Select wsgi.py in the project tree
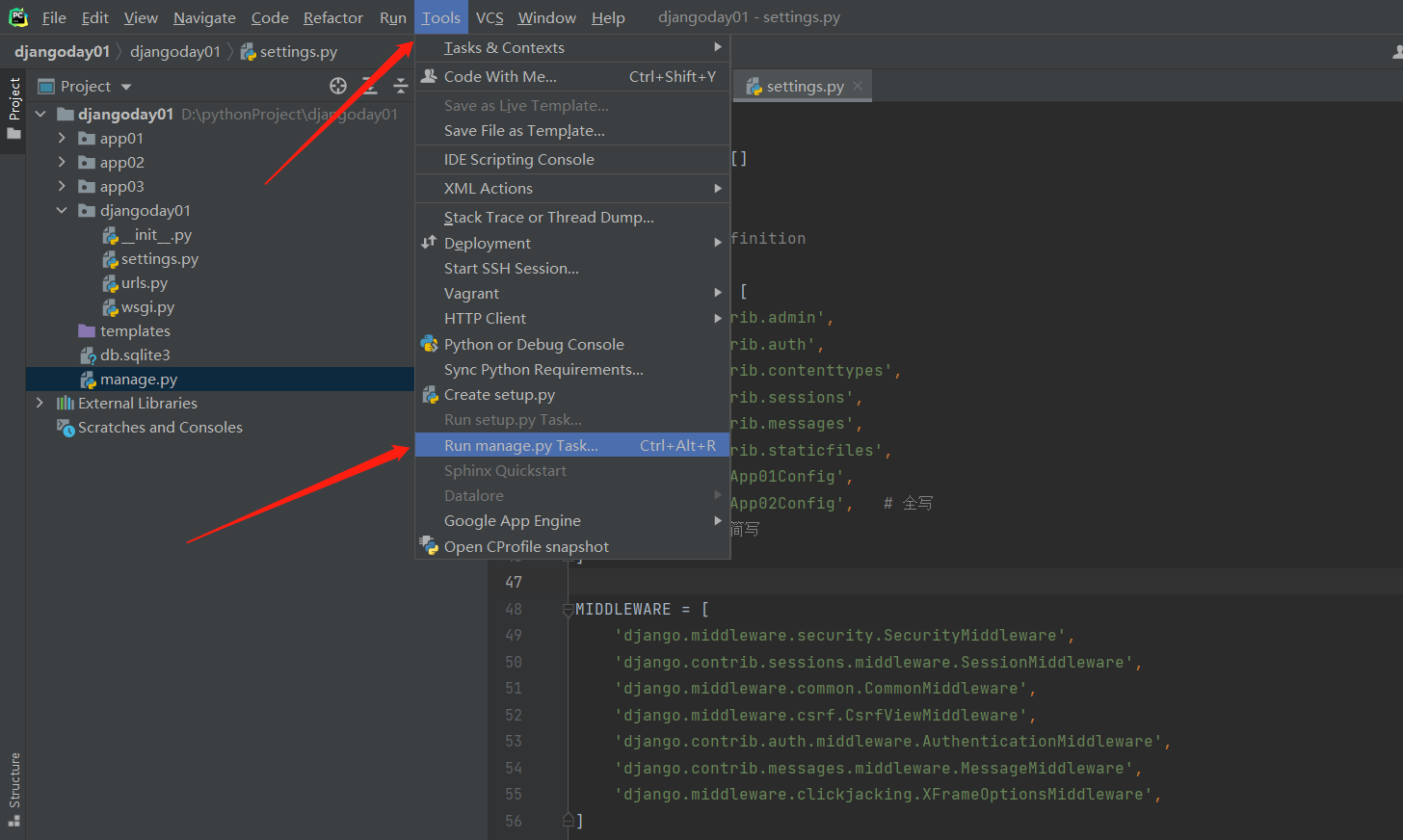Image resolution: width=1403 pixels, height=840 pixels. click(x=139, y=307)
